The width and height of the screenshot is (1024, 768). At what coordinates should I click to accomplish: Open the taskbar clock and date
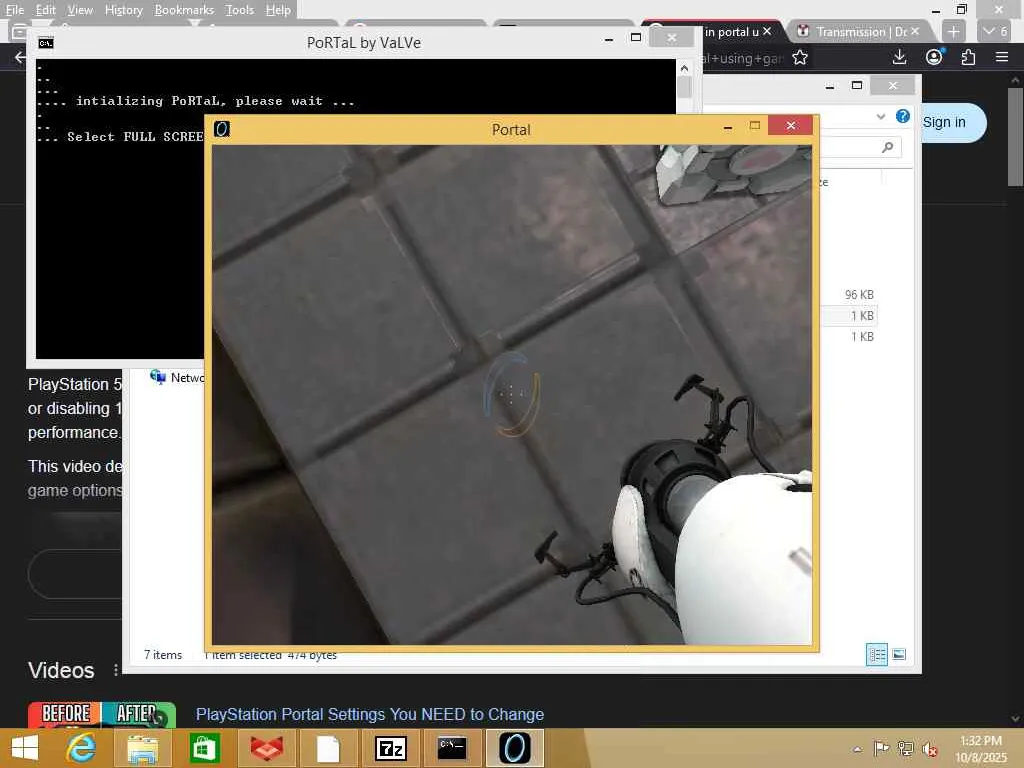coord(980,749)
